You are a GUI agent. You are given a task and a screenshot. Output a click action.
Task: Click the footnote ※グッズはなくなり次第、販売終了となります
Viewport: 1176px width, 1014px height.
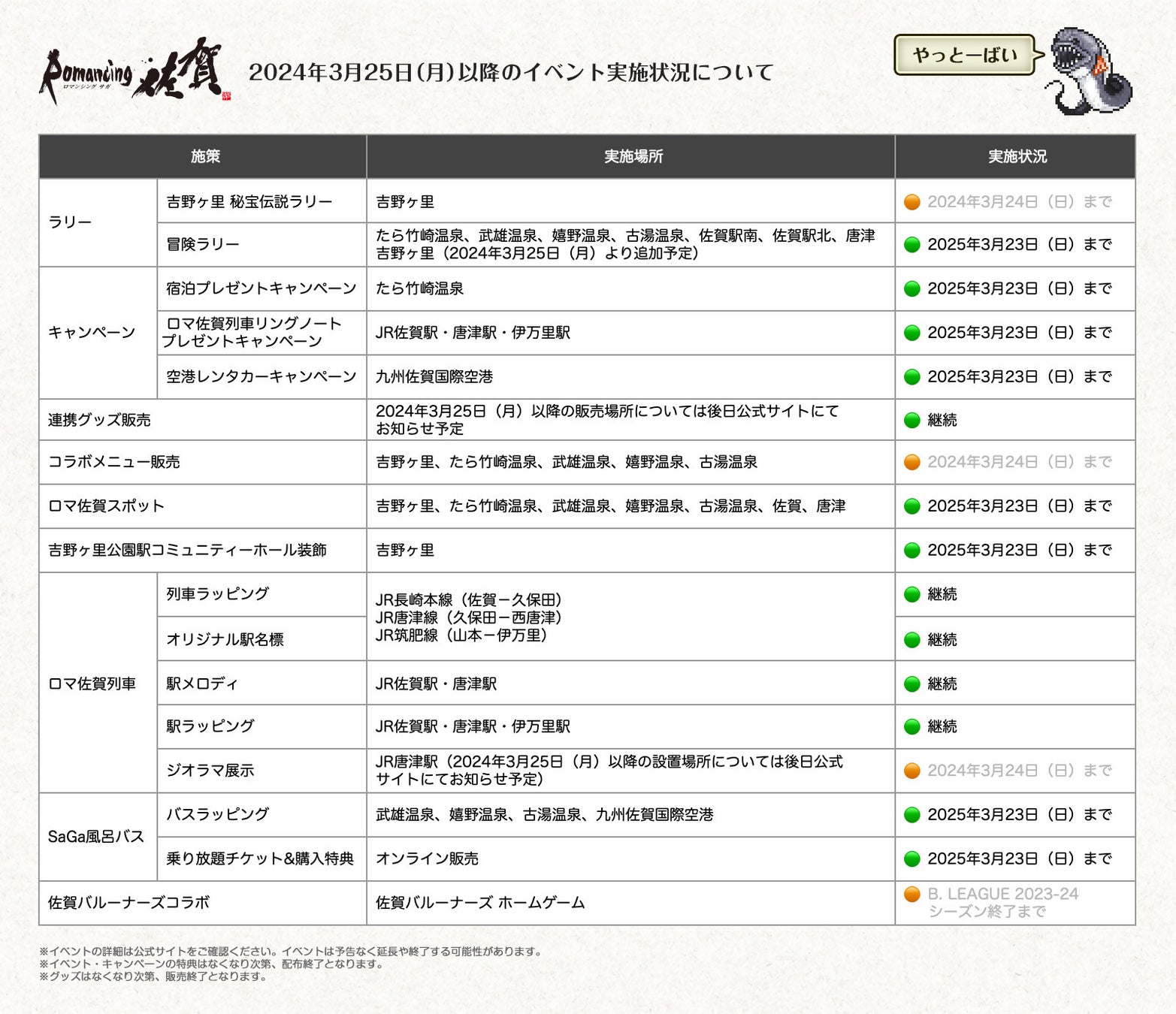pos(153,976)
